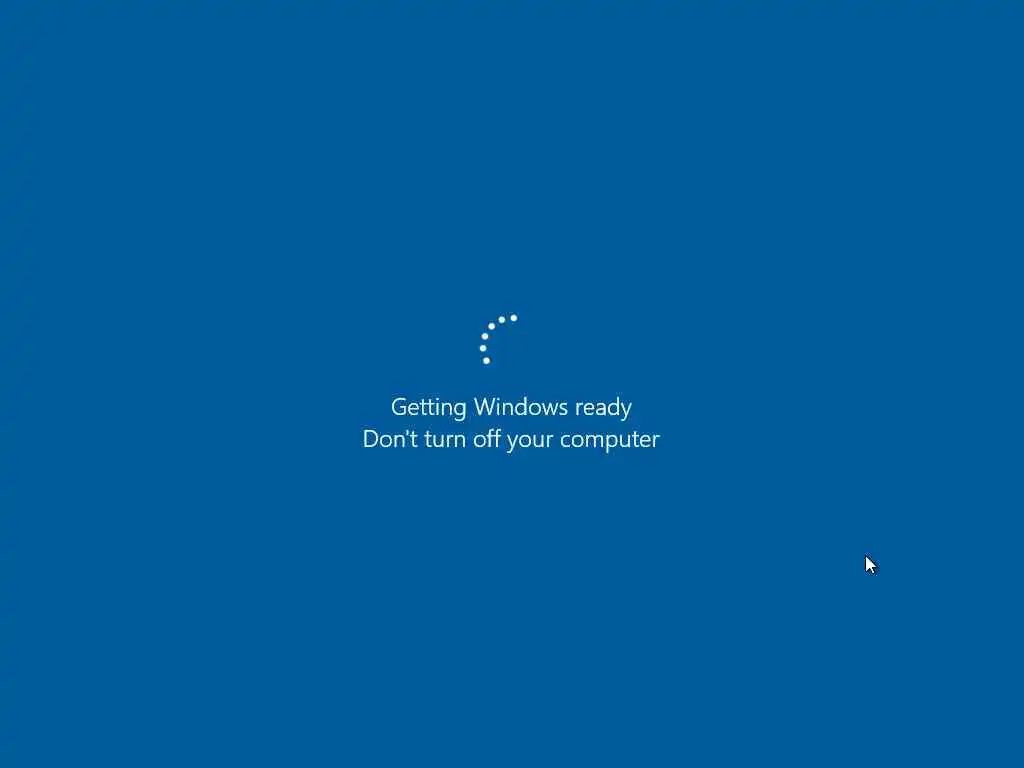The image size is (1024, 768).
Task: Click the mouse pointer arrow on the blue background
Action: pyautogui.click(x=871, y=566)
